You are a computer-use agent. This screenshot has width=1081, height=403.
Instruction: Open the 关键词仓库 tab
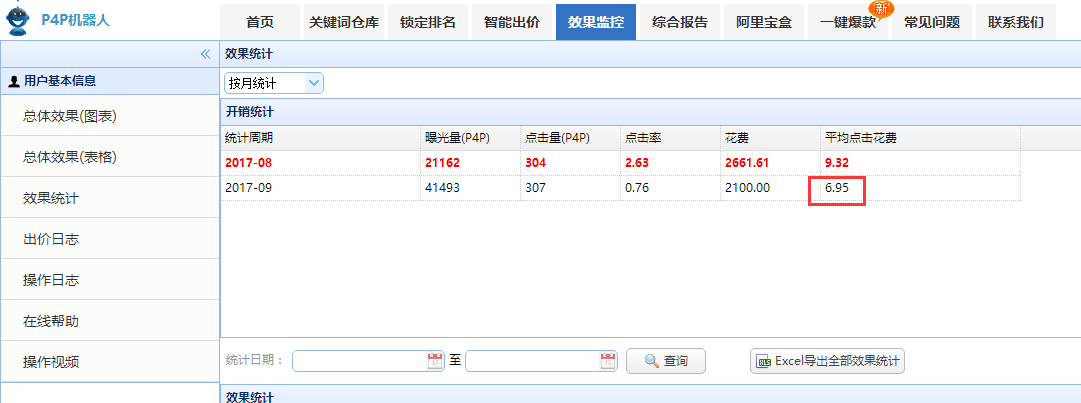[x=344, y=22]
